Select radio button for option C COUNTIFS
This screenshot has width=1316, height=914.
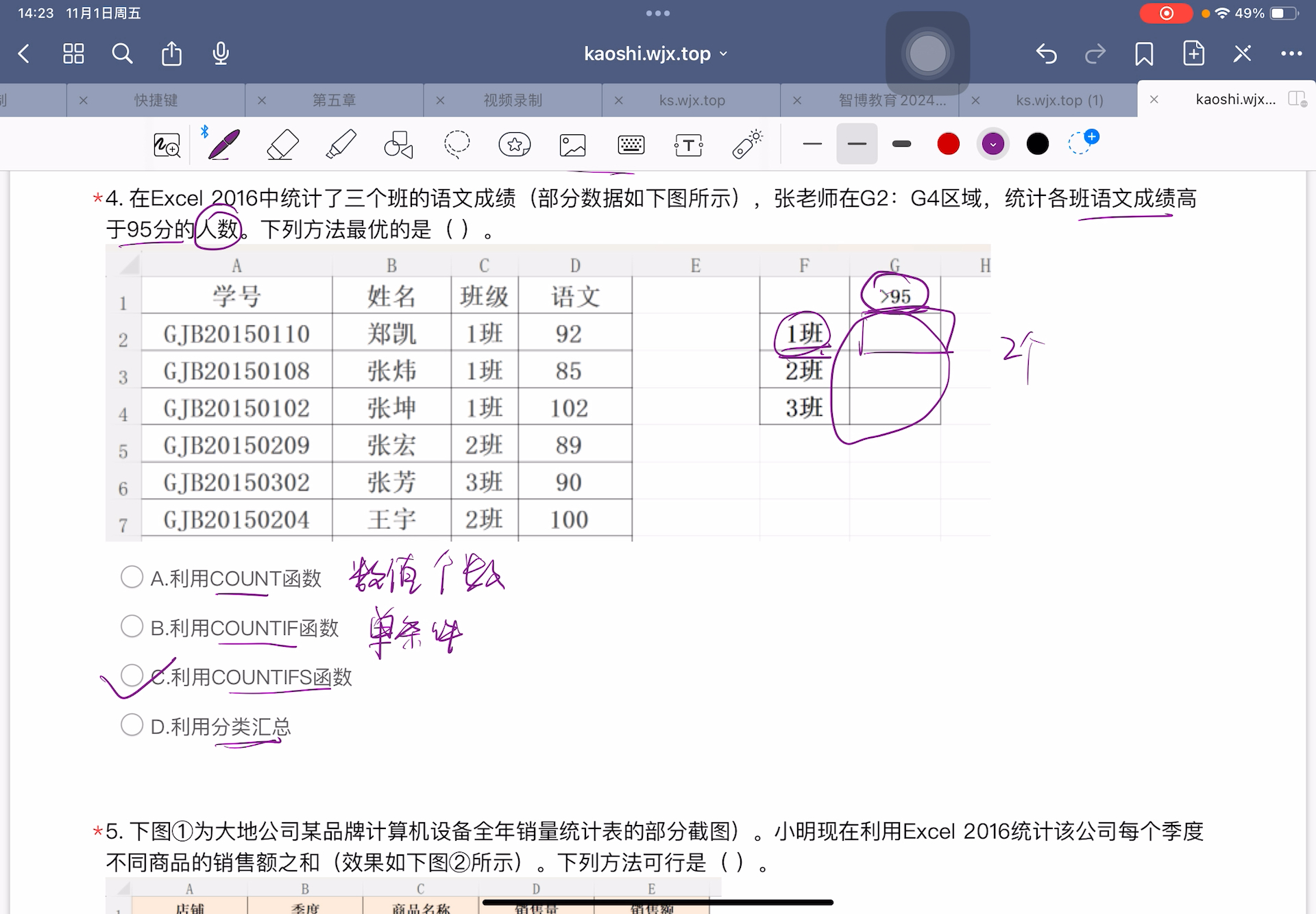132,676
